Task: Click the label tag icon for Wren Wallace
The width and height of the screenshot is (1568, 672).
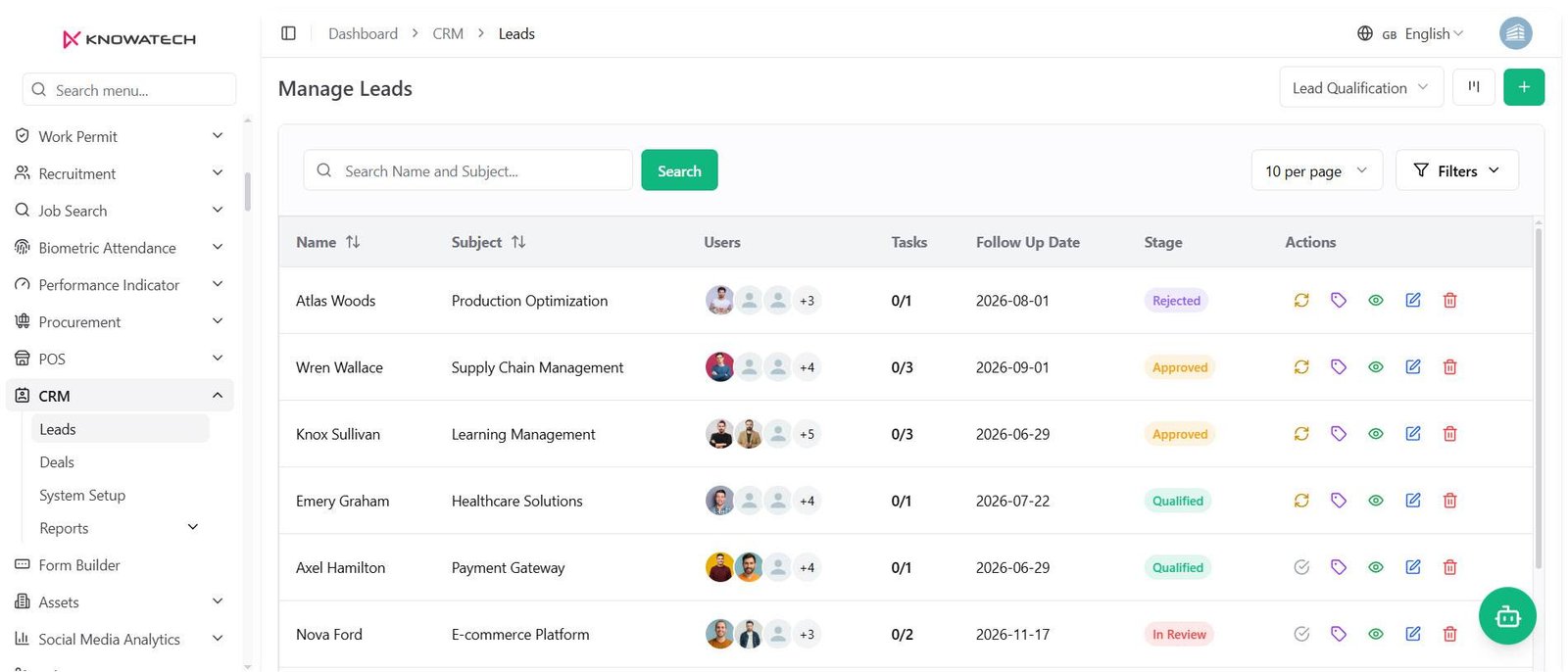Action: click(x=1339, y=367)
